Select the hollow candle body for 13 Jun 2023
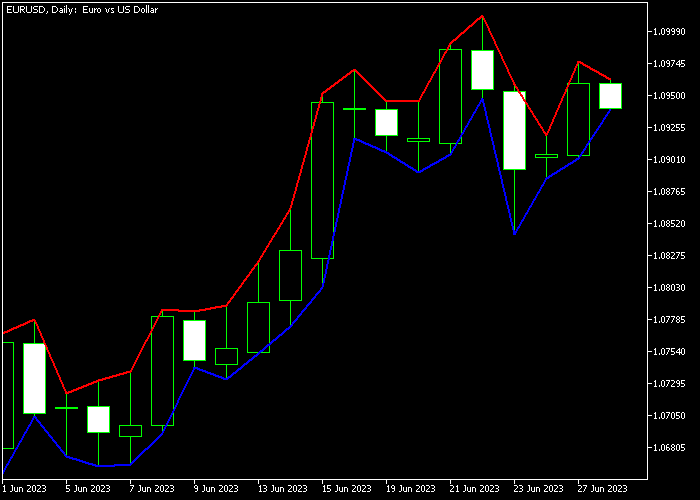The width and height of the screenshot is (700, 500). pyautogui.click(x=258, y=328)
